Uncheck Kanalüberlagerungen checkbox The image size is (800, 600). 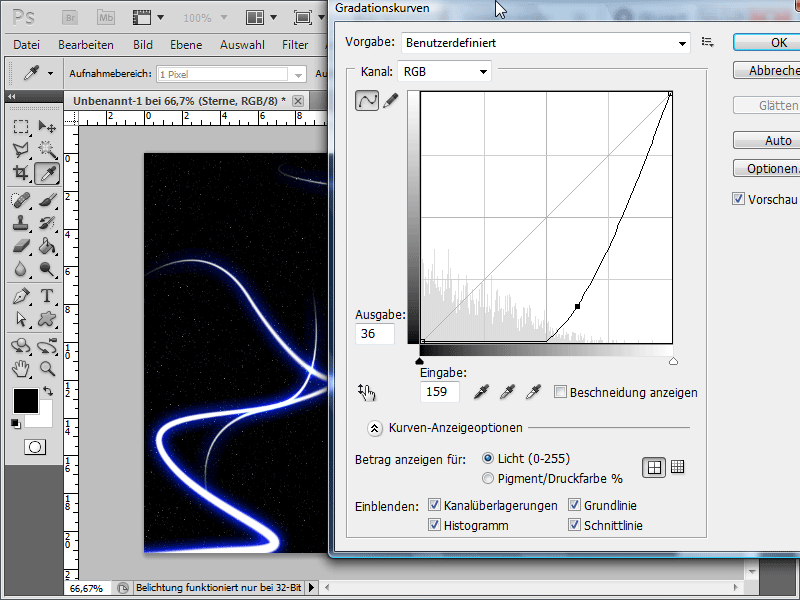pyautogui.click(x=434, y=505)
